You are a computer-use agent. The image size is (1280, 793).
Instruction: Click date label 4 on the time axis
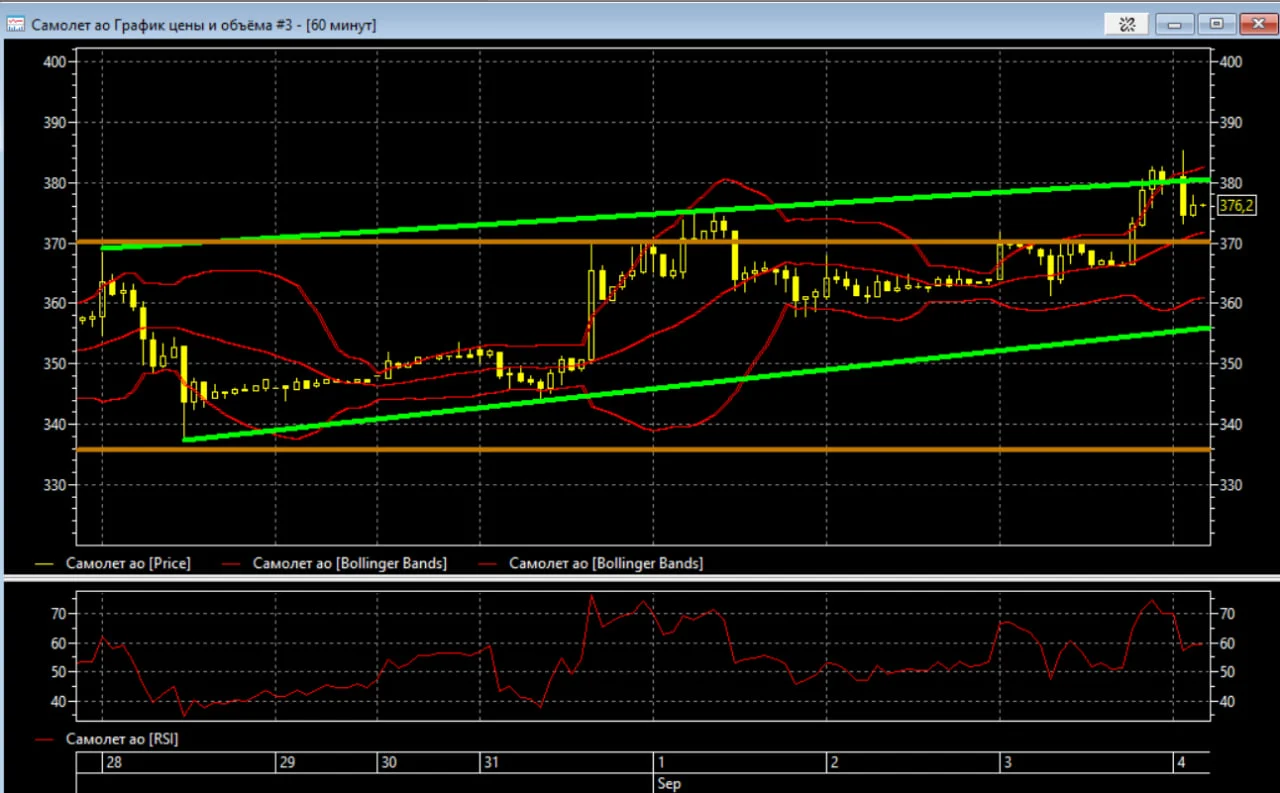(1180, 762)
